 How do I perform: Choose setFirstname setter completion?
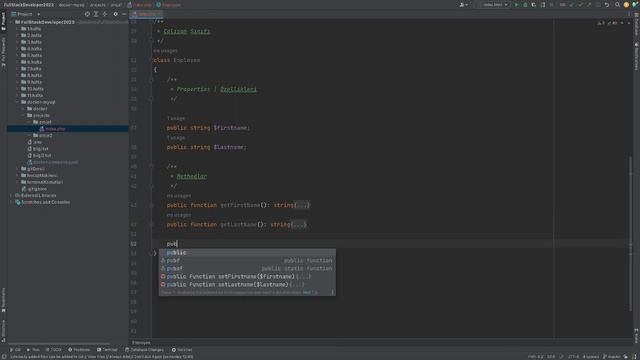tap(247, 276)
